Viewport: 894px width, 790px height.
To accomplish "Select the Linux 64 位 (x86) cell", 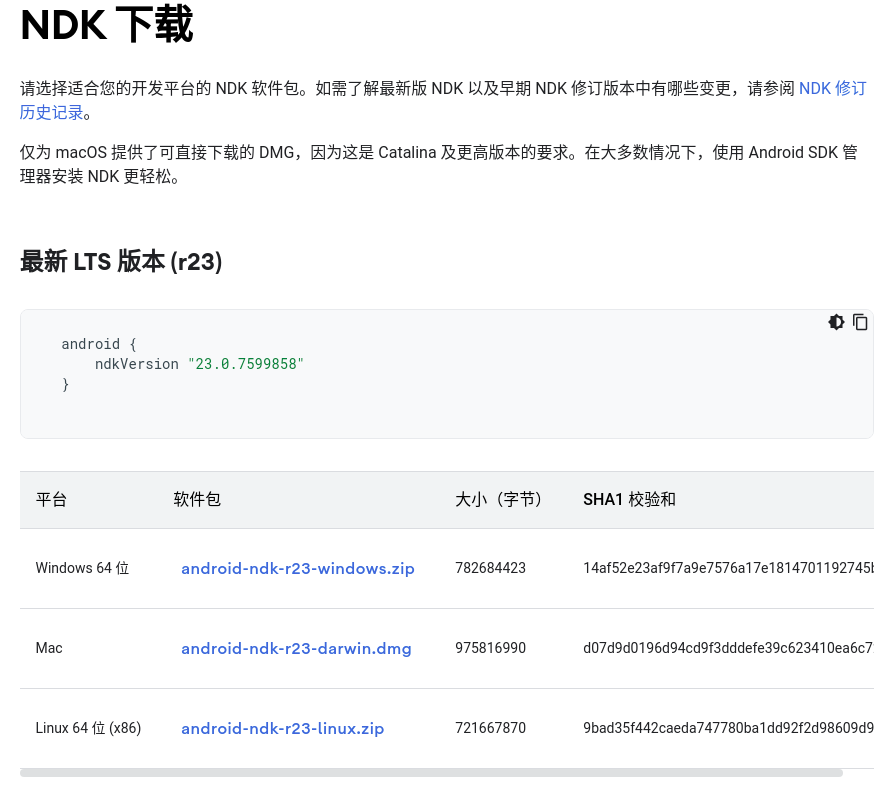I will pos(88,728).
